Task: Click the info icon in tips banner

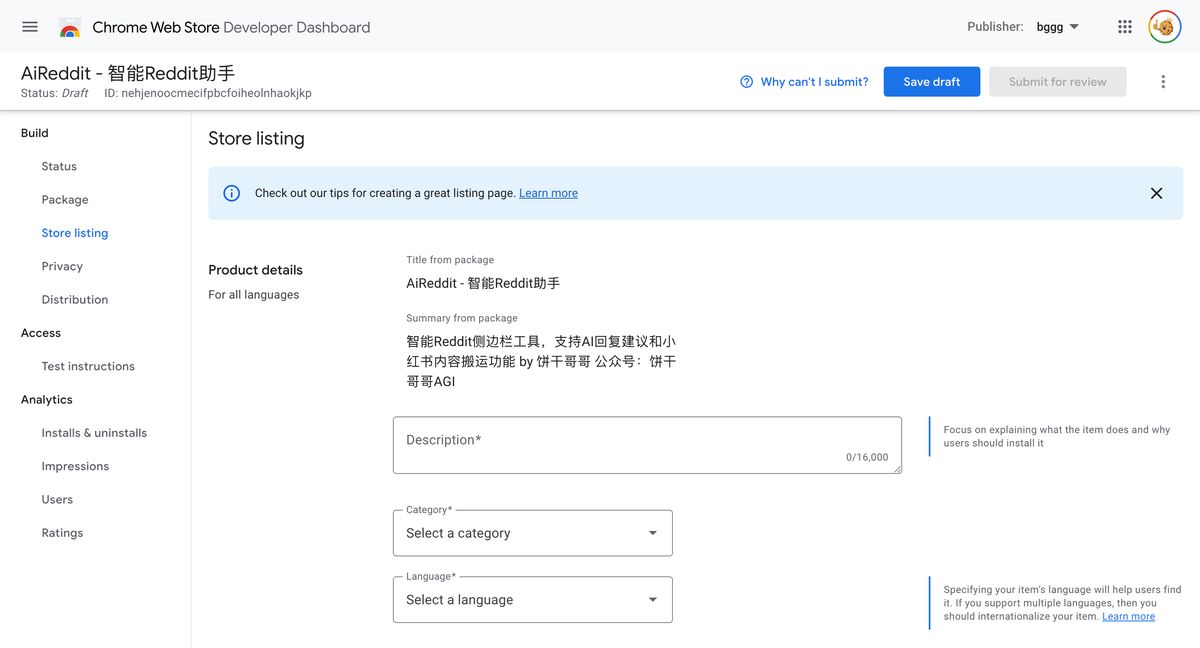Action: point(232,193)
